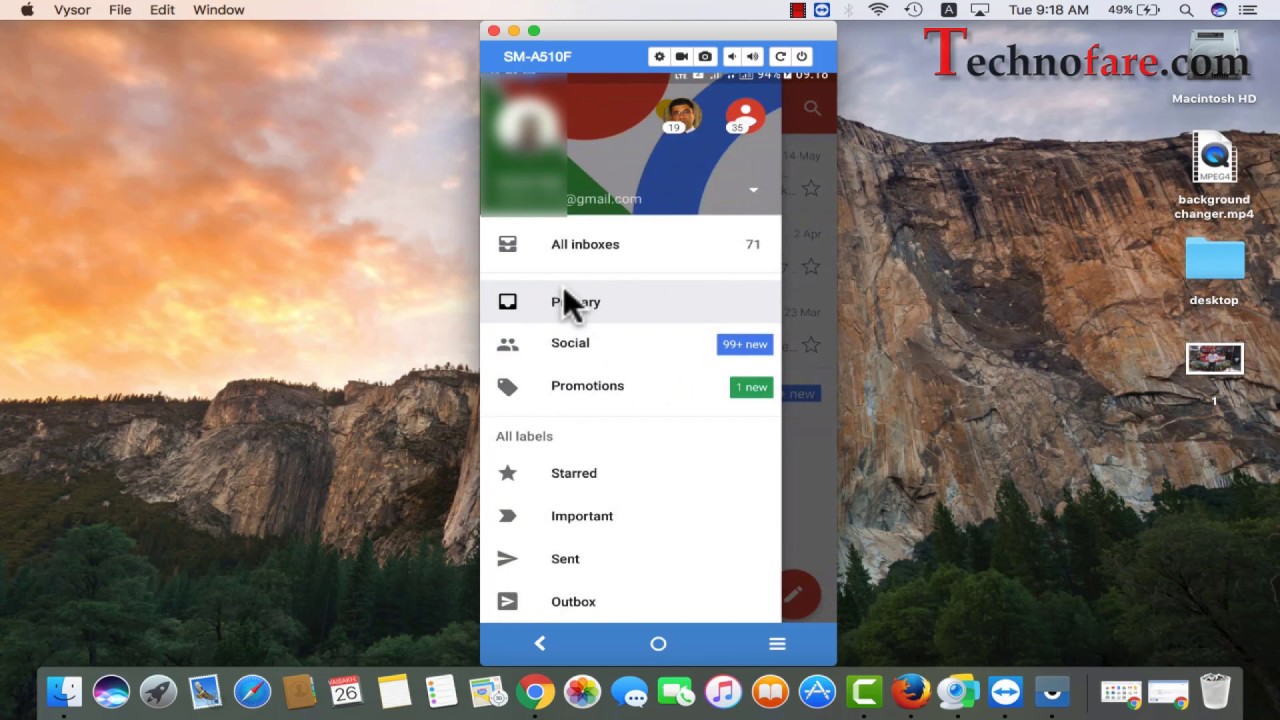Open Firefox from the dock
The width and height of the screenshot is (1280, 720).
coord(911,692)
